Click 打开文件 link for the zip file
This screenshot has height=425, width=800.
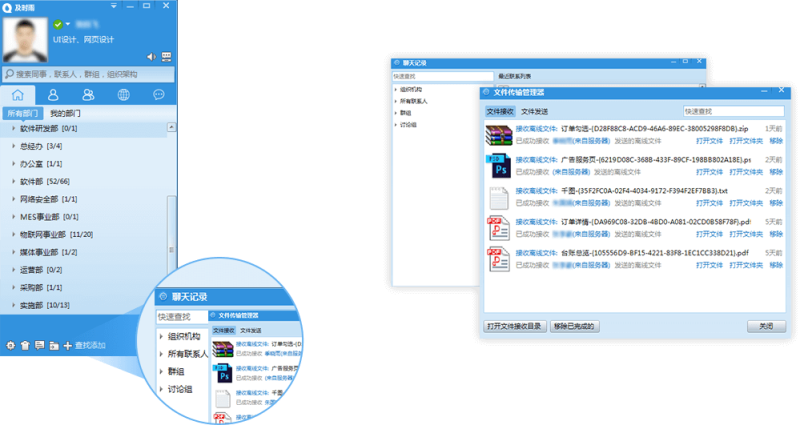click(x=708, y=141)
